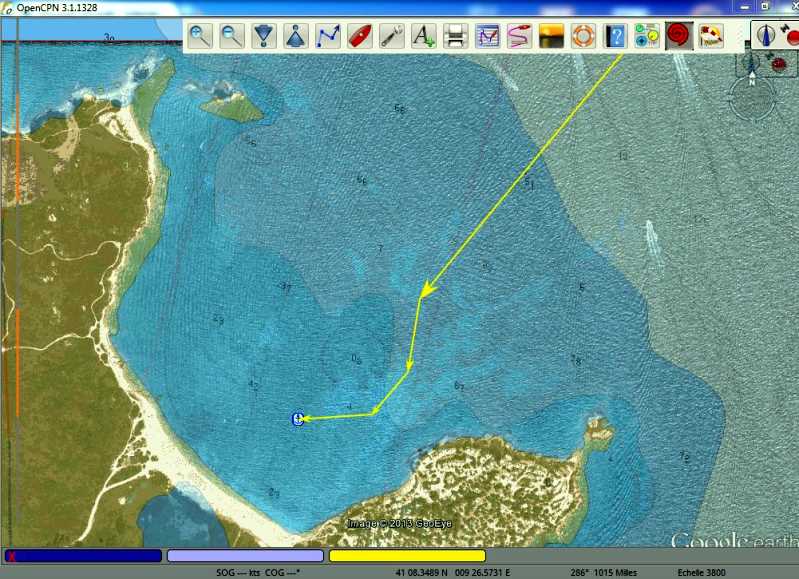Select the yellow chart bar segment
The image size is (799, 579).
coord(407,555)
